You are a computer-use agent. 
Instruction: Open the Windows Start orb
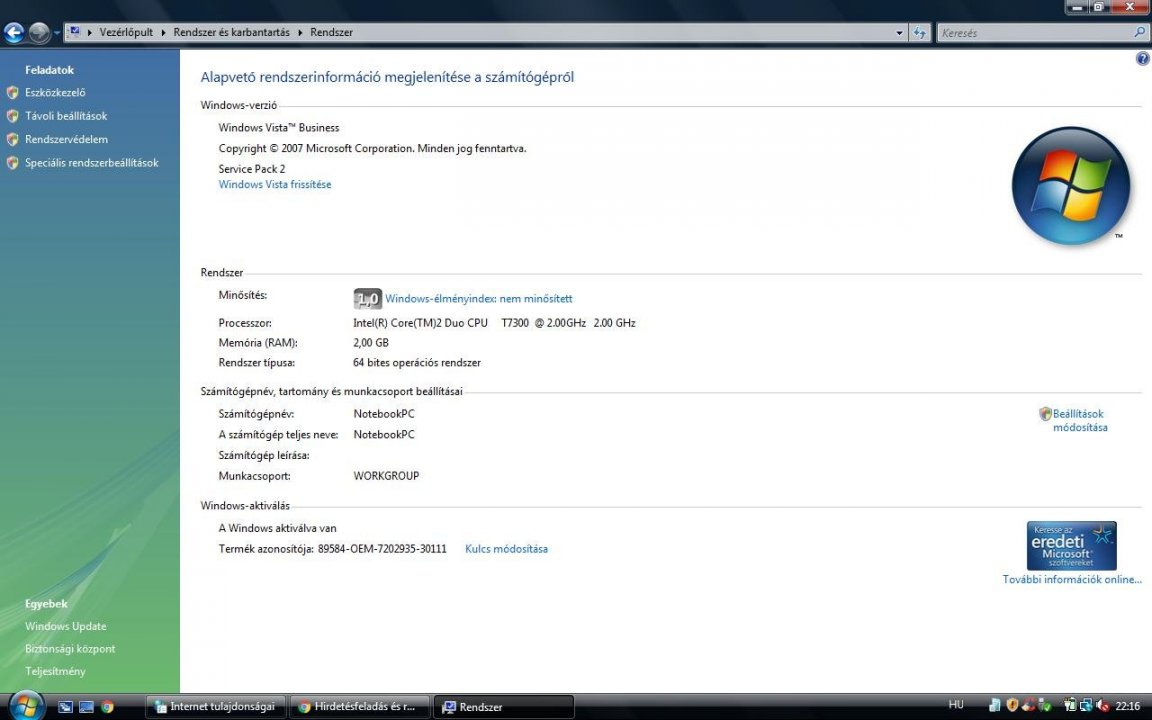click(x=26, y=706)
